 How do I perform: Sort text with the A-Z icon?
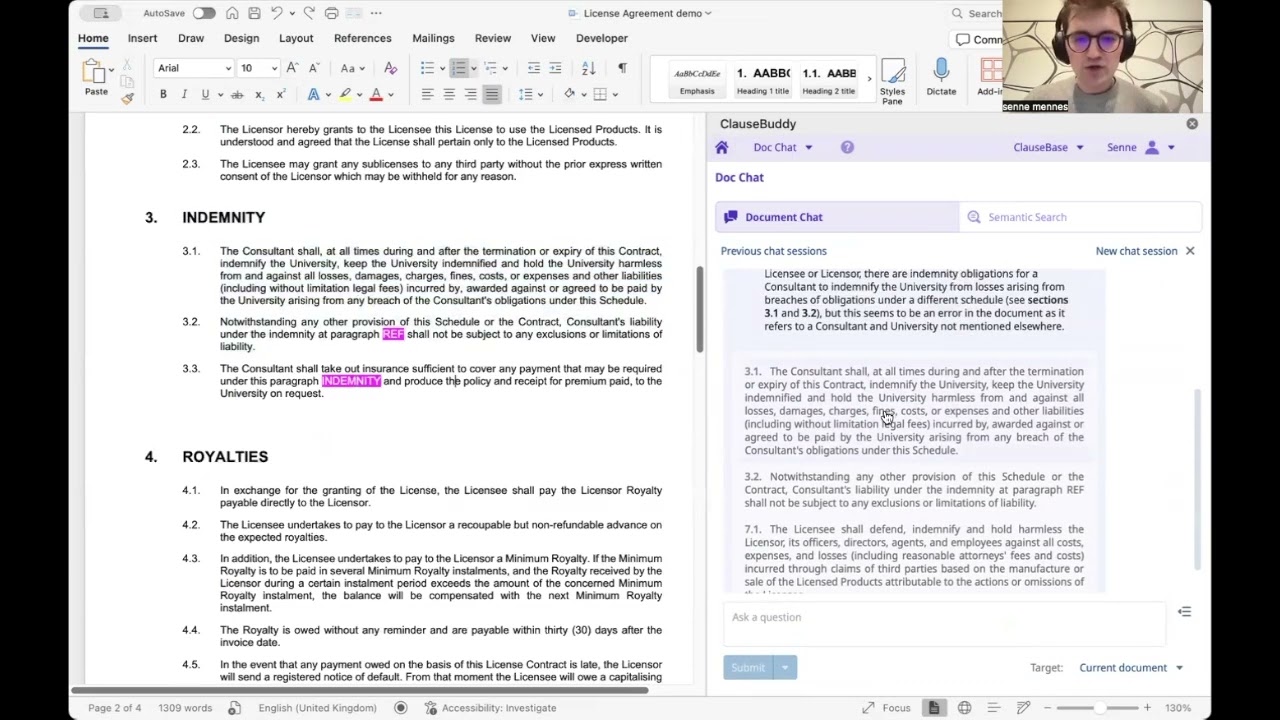coord(589,68)
